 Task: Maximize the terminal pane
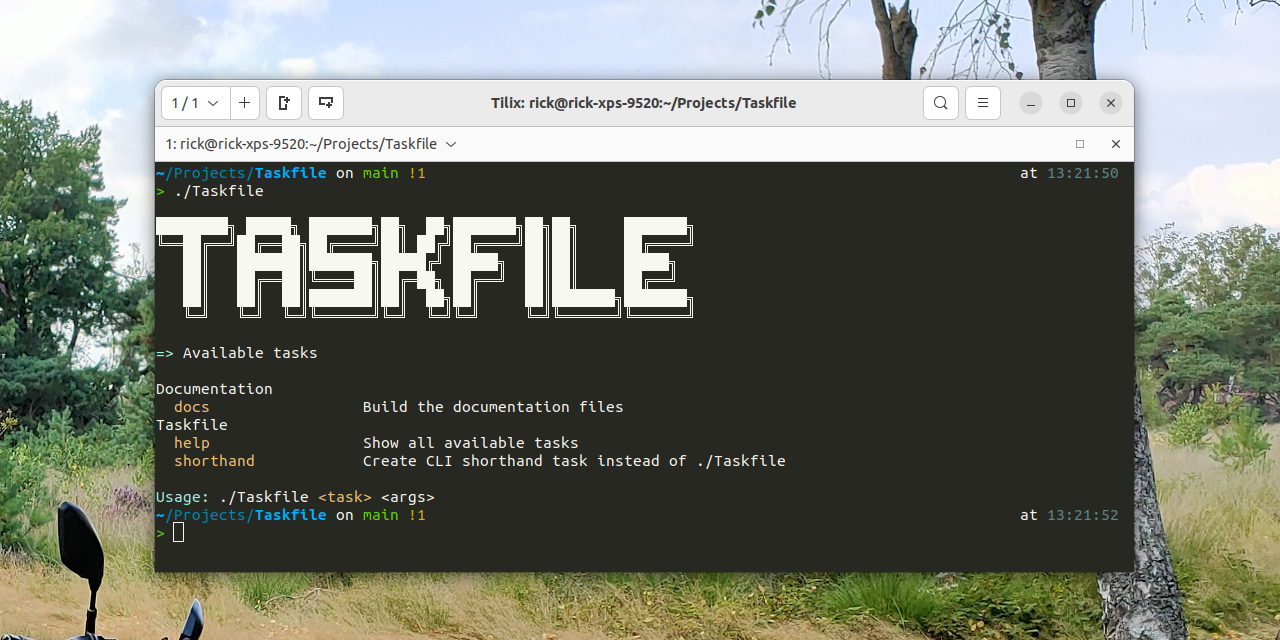click(1080, 144)
